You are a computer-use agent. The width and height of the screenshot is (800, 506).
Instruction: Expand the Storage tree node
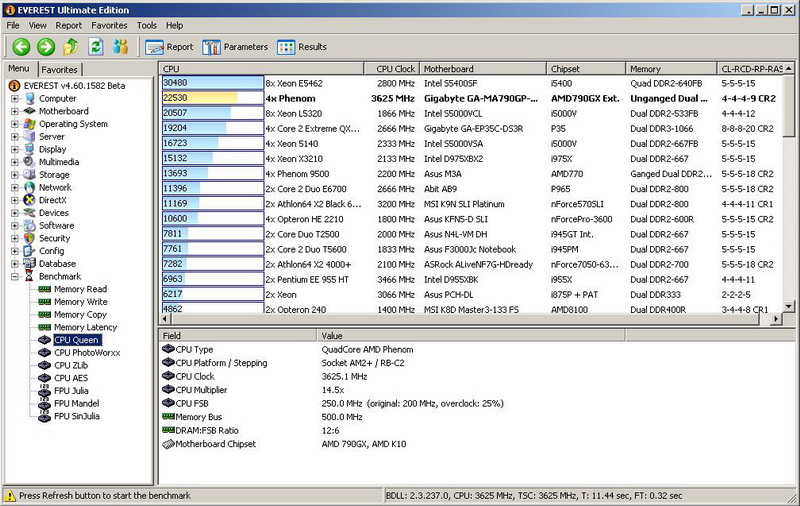point(15,175)
